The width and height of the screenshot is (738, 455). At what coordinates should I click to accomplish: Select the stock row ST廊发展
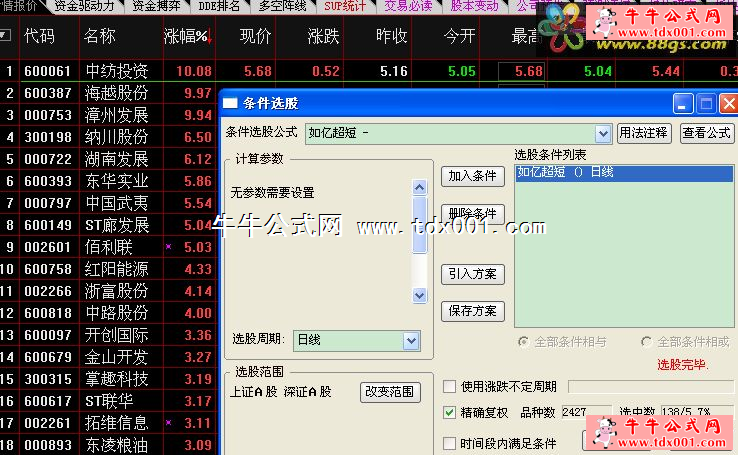tap(117, 225)
